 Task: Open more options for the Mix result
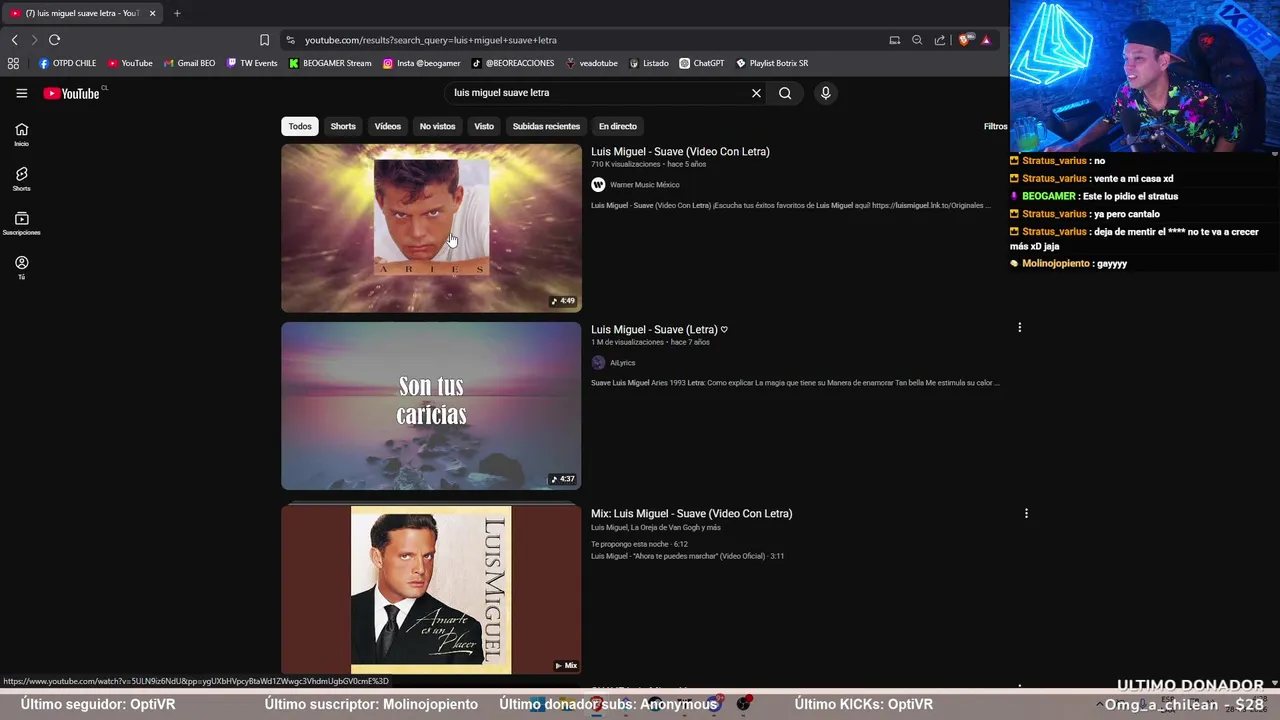tap(1025, 514)
